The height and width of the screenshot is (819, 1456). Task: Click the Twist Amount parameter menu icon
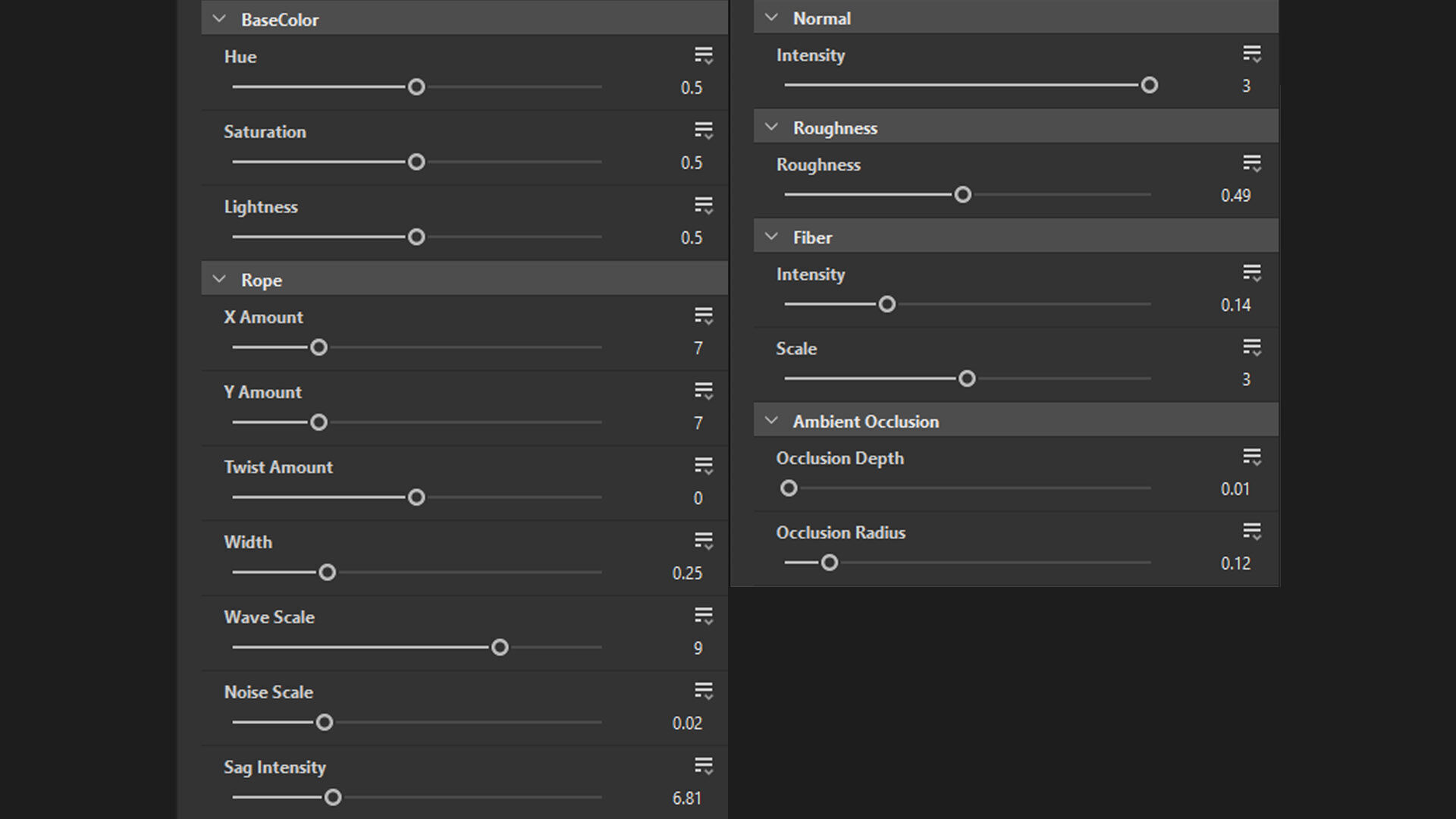tap(703, 466)
